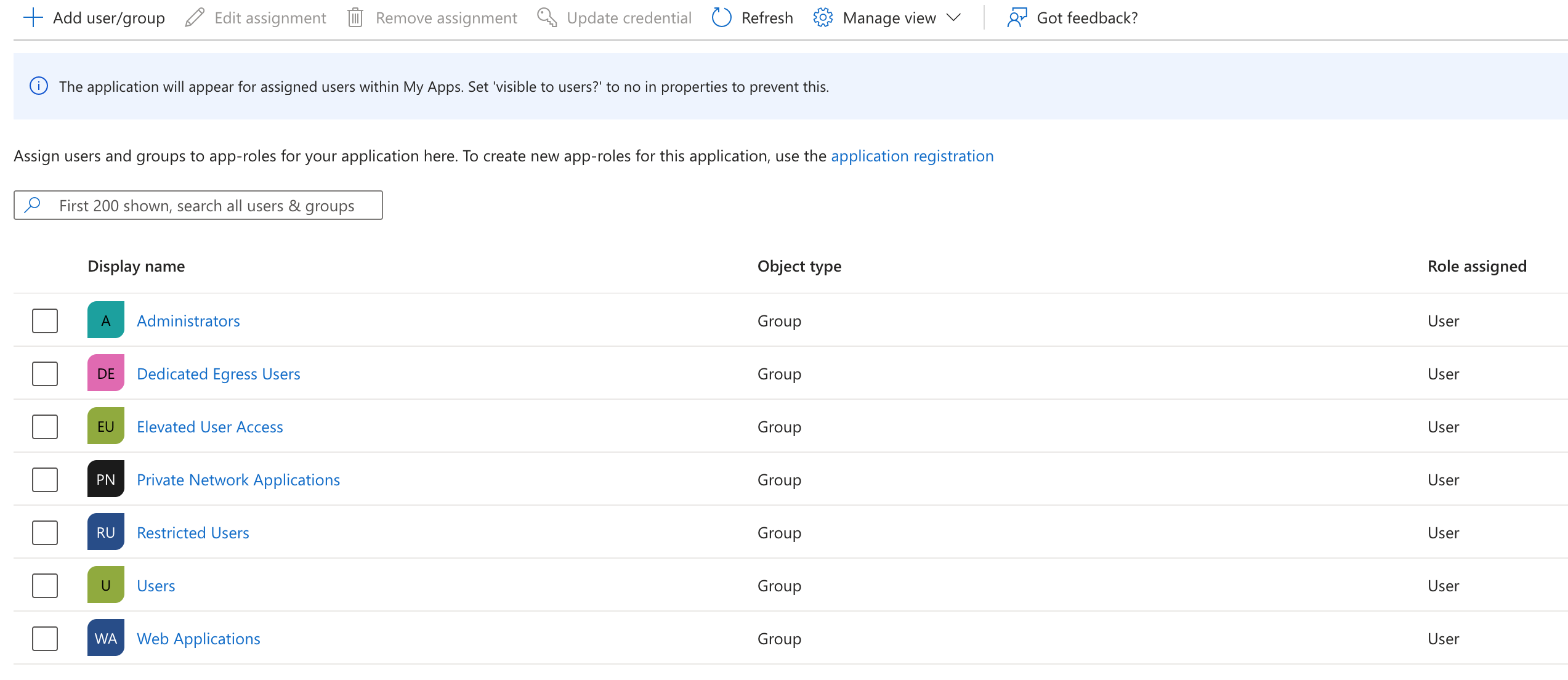Sort by Role assigned column header
The width and height of the screenshot is (1568, 680).
coord(1477,266)
